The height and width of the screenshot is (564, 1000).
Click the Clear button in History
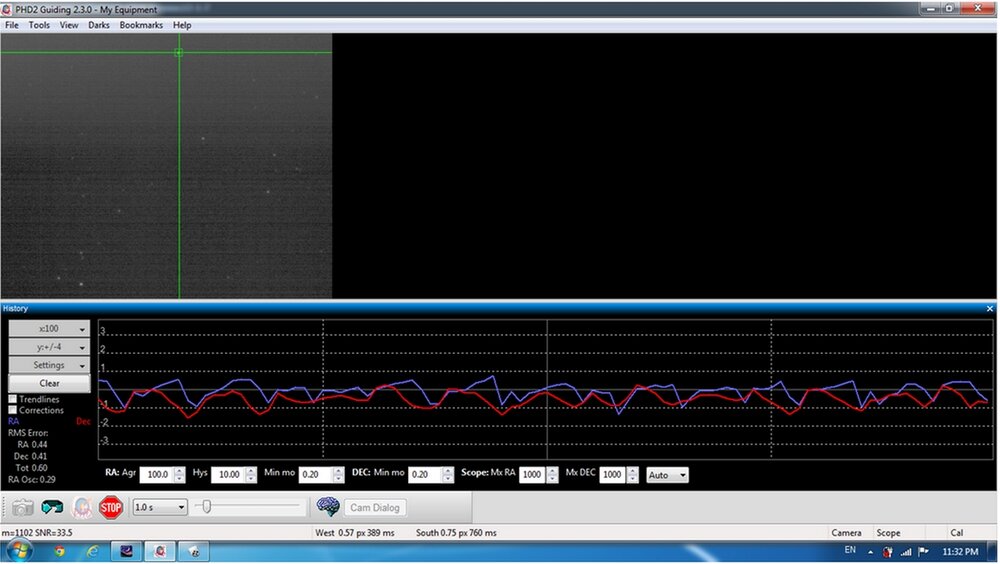[49, 383]
